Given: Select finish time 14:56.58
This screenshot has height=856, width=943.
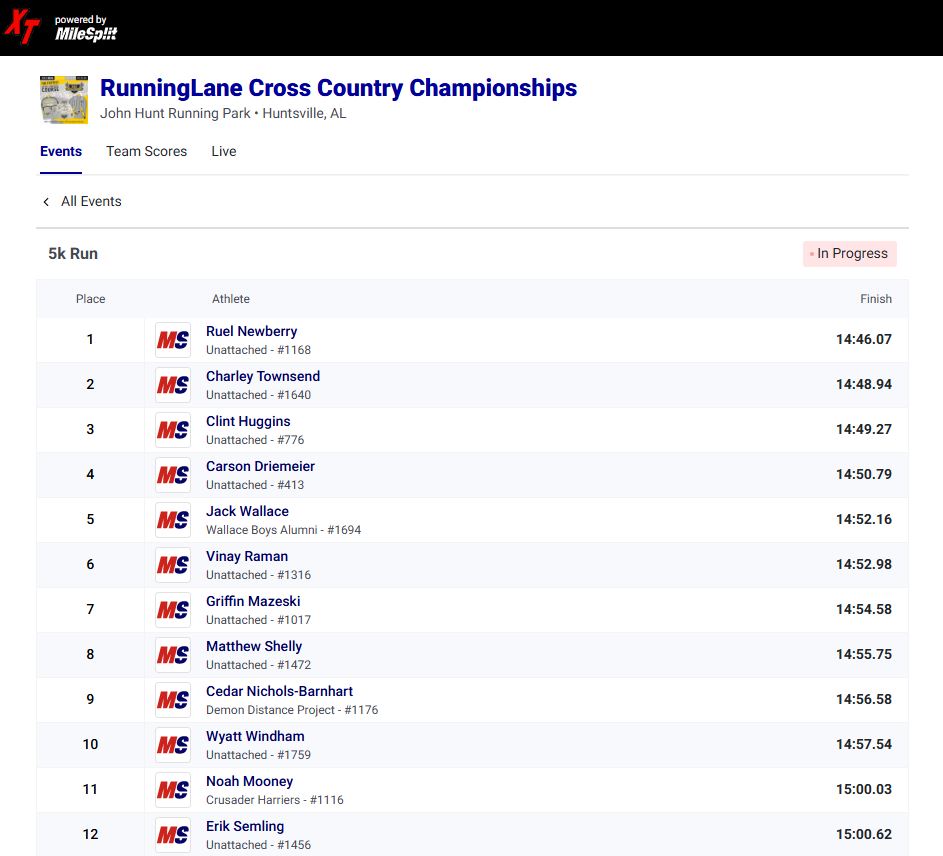Looking at the screenshot, I should 864,700.
